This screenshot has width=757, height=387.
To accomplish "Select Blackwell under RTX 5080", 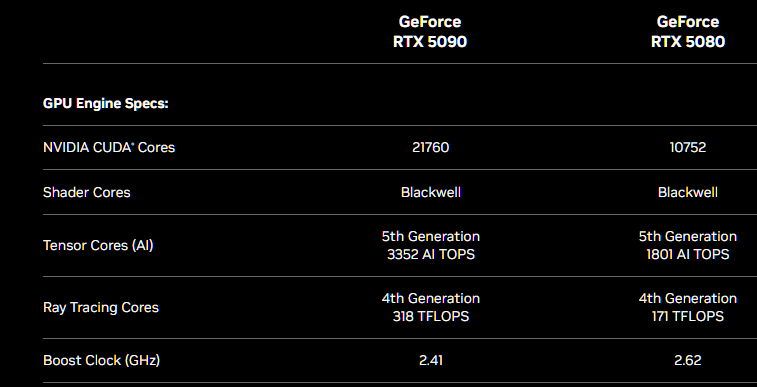I will coord(688,192).
